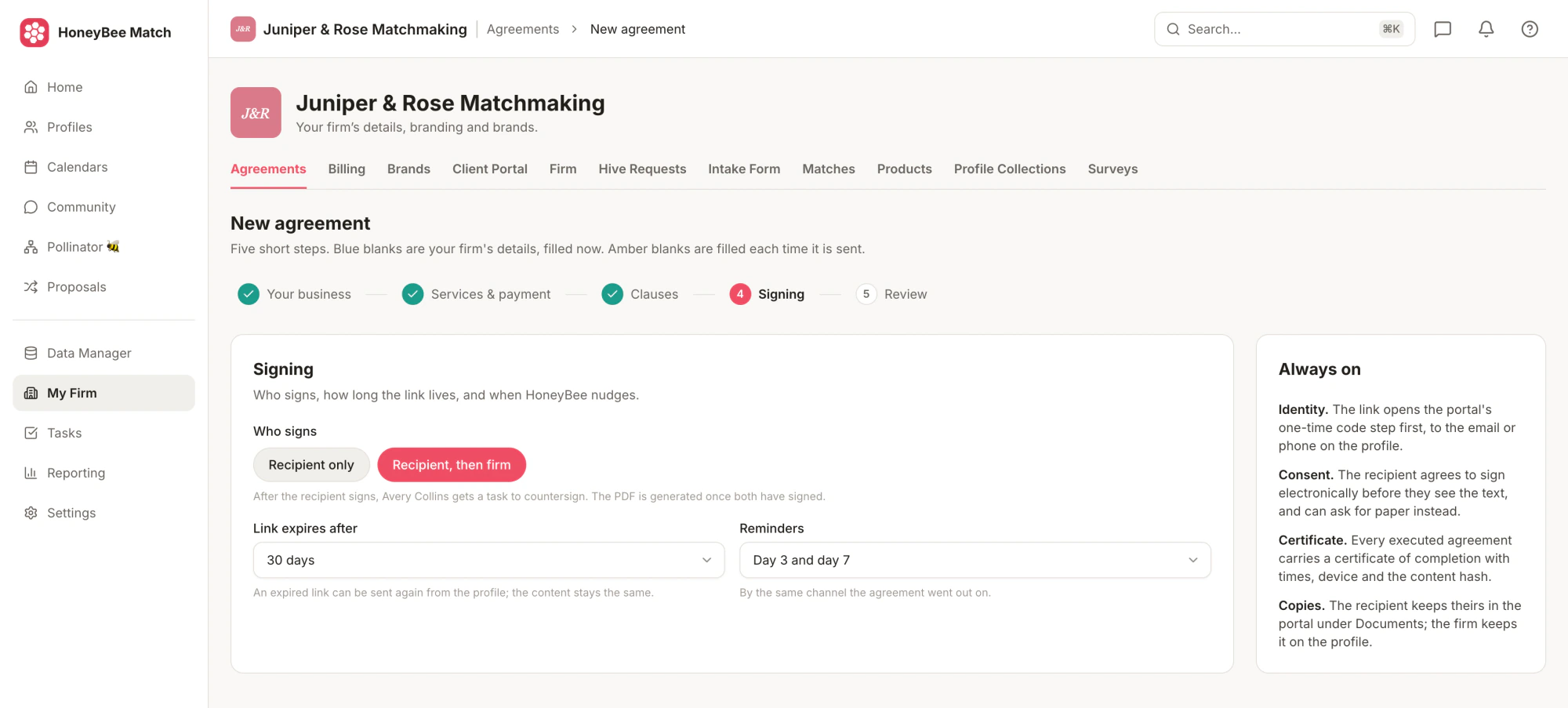Switch to the Client Portal tab
1568x708 pixels.
tap(490, 169)
